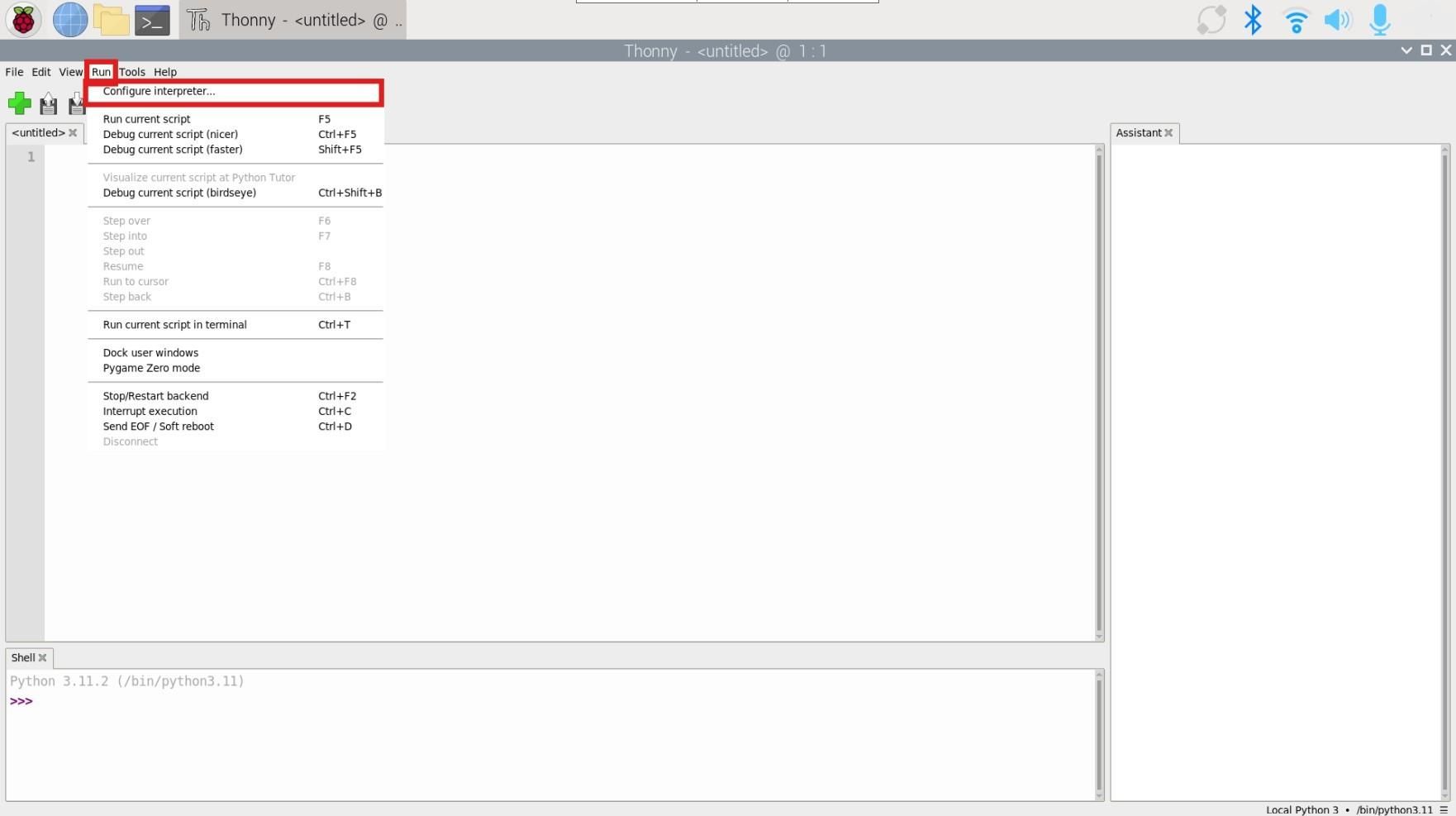The image size is (1456, 816).
Task: Open the Tools menu
Action: 131,72
